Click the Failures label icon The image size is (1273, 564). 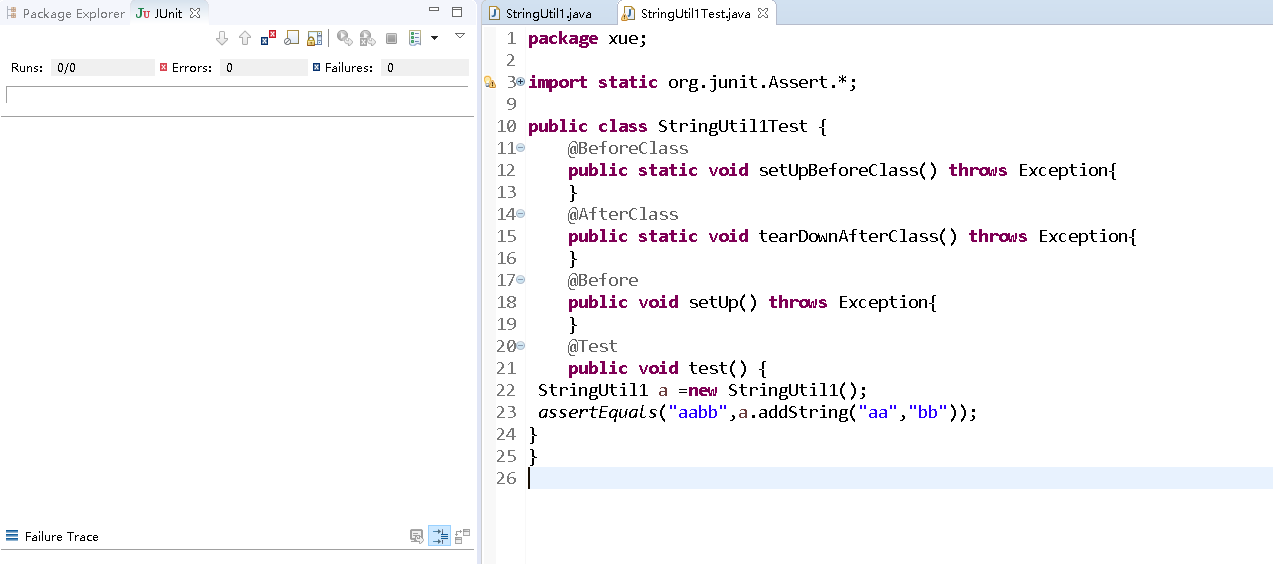pos(316,68)
